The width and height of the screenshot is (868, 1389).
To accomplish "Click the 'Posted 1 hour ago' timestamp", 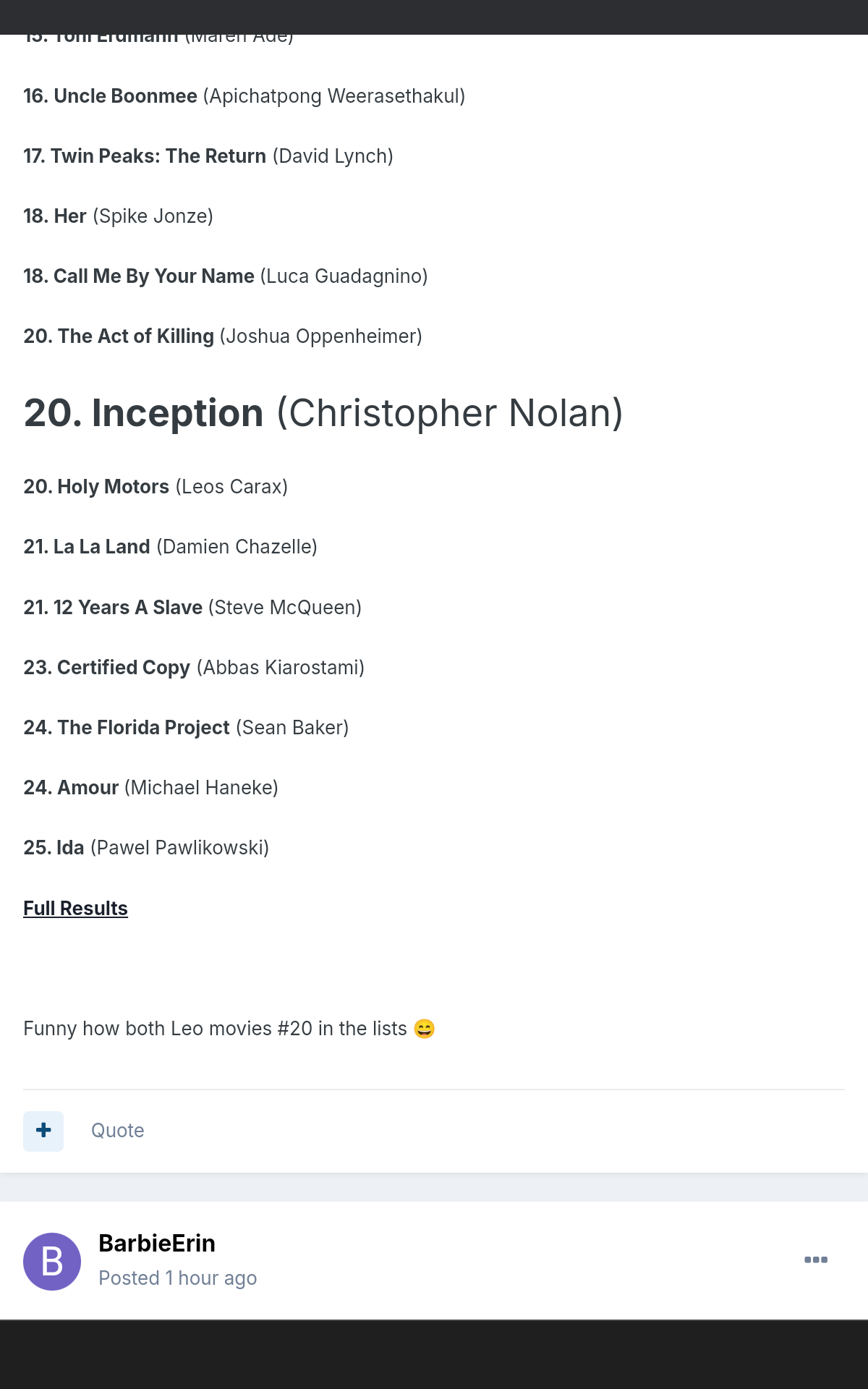I will [x=177, y=1278].
